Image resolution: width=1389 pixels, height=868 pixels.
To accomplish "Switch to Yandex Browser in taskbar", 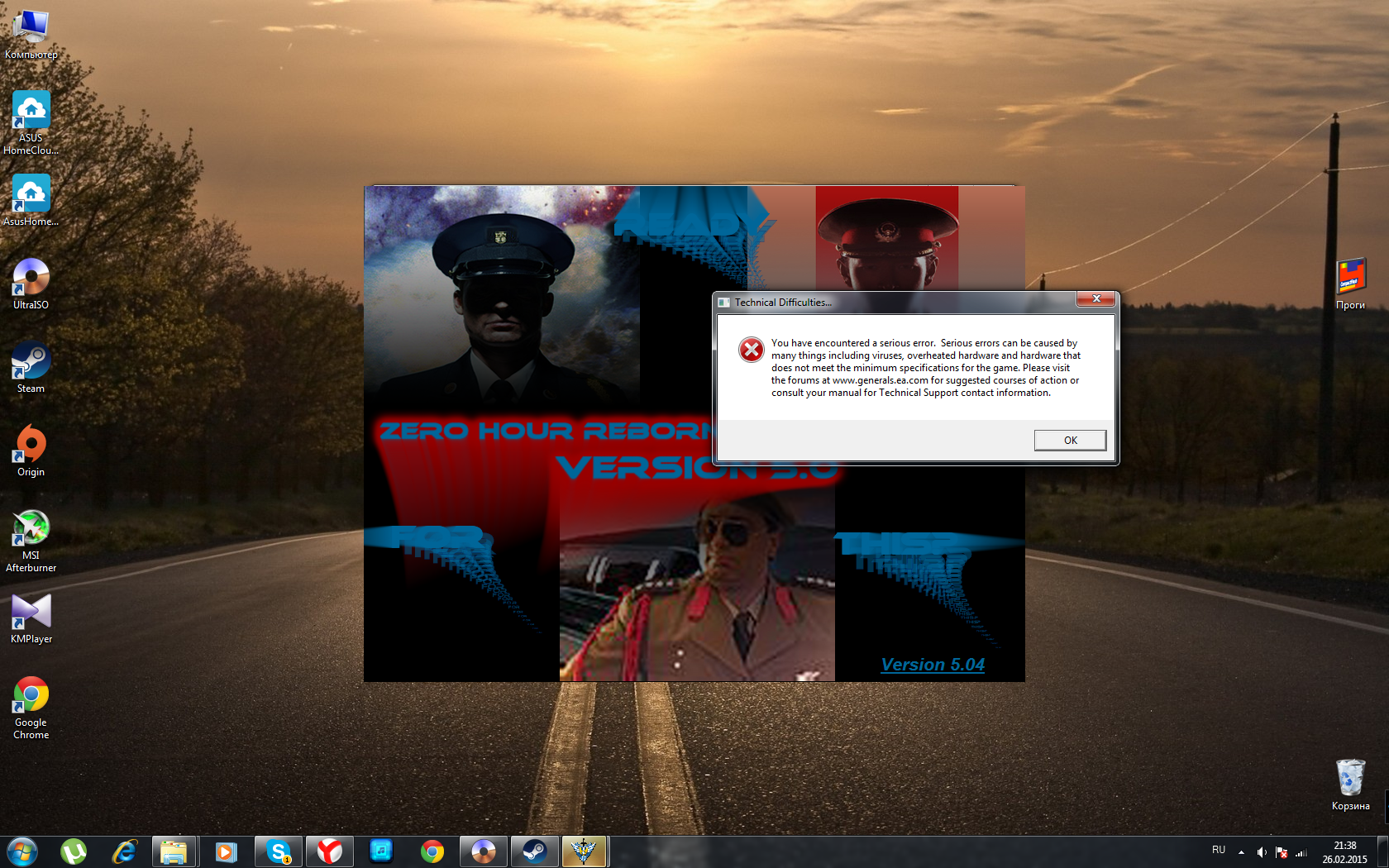I will tap(330, 851).
